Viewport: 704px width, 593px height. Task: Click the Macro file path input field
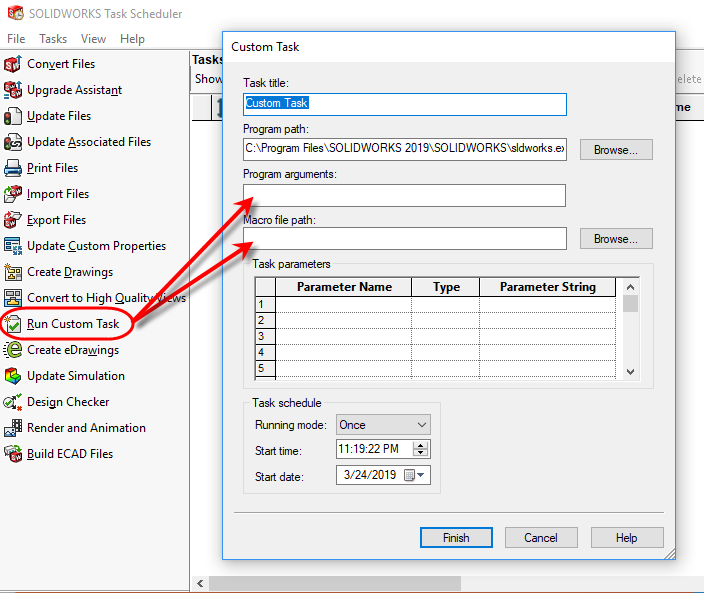(405, 238)
